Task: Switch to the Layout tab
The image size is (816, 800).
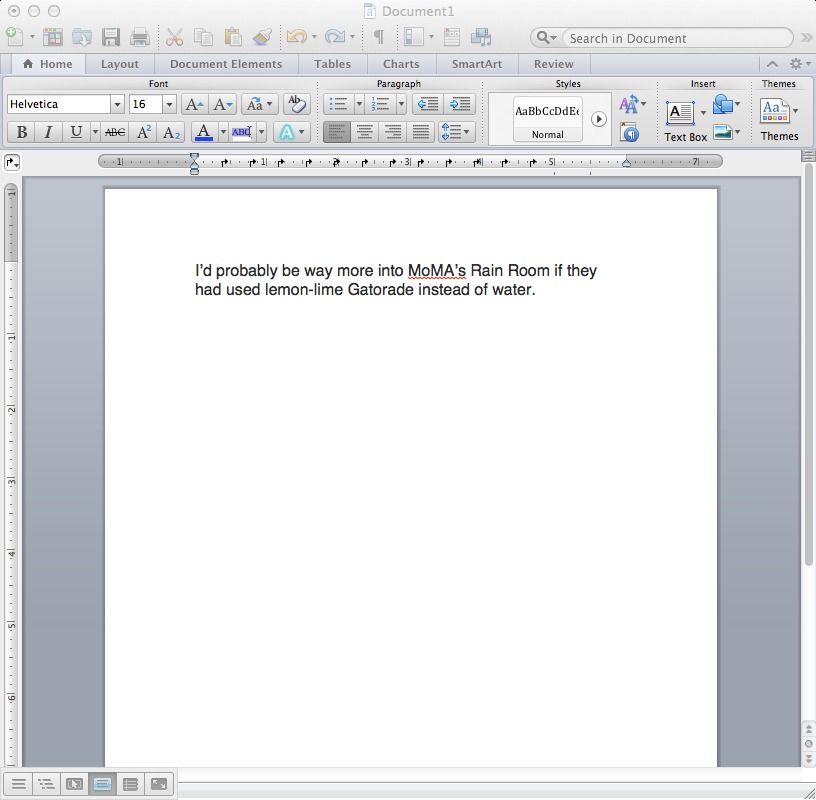Action: (120, 64)
